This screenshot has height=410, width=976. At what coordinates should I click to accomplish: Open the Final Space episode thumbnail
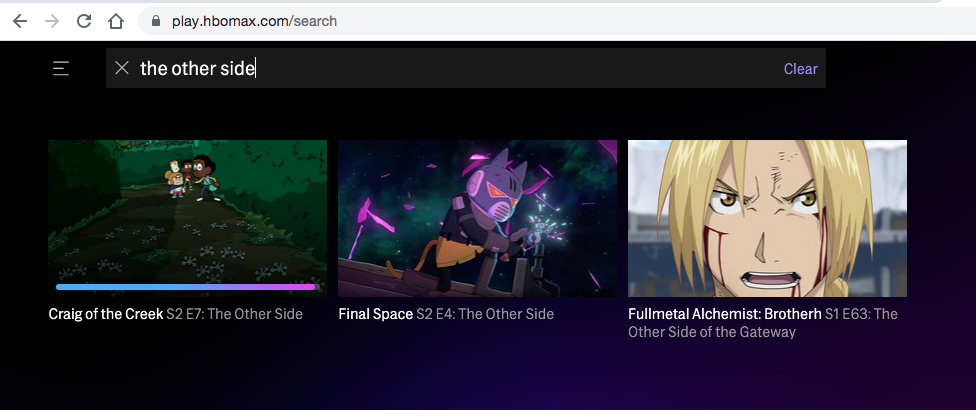click(x=477, y=218)
